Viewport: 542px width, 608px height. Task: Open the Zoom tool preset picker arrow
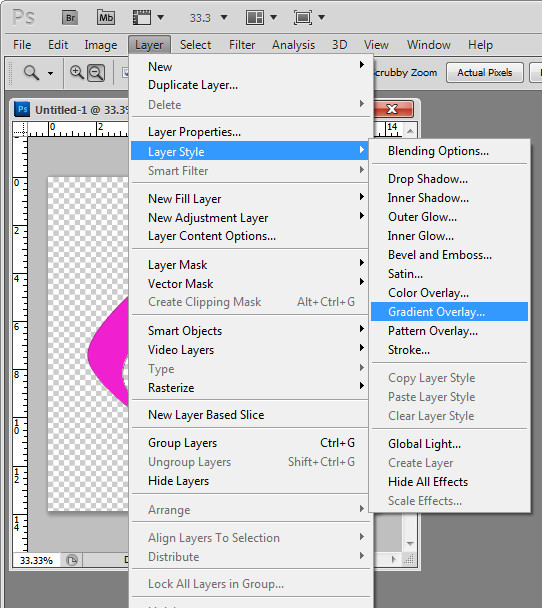pyautogui.click(x=50, y=73)
